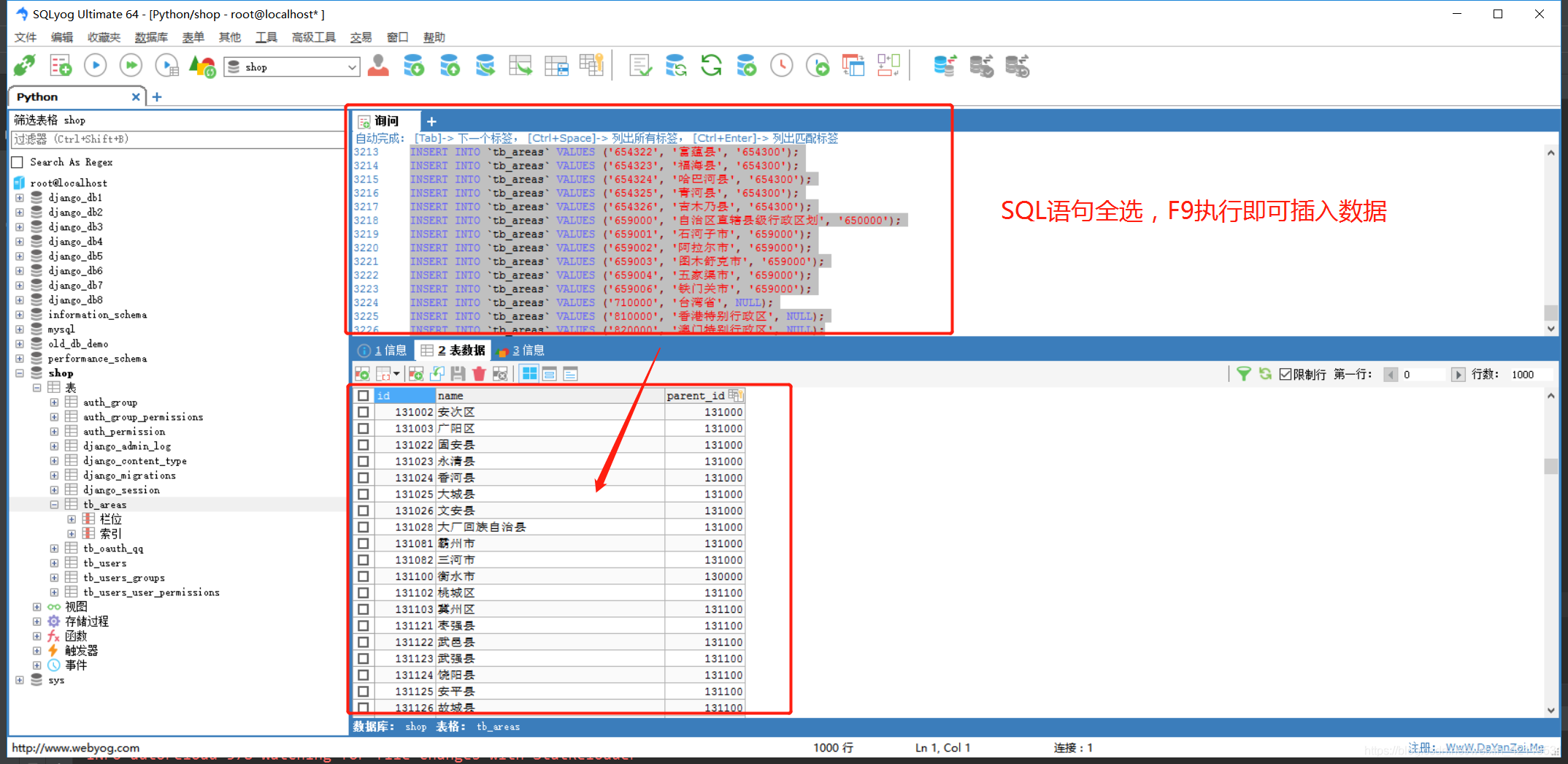Click the database synchronization icon

tap(676, 66)
